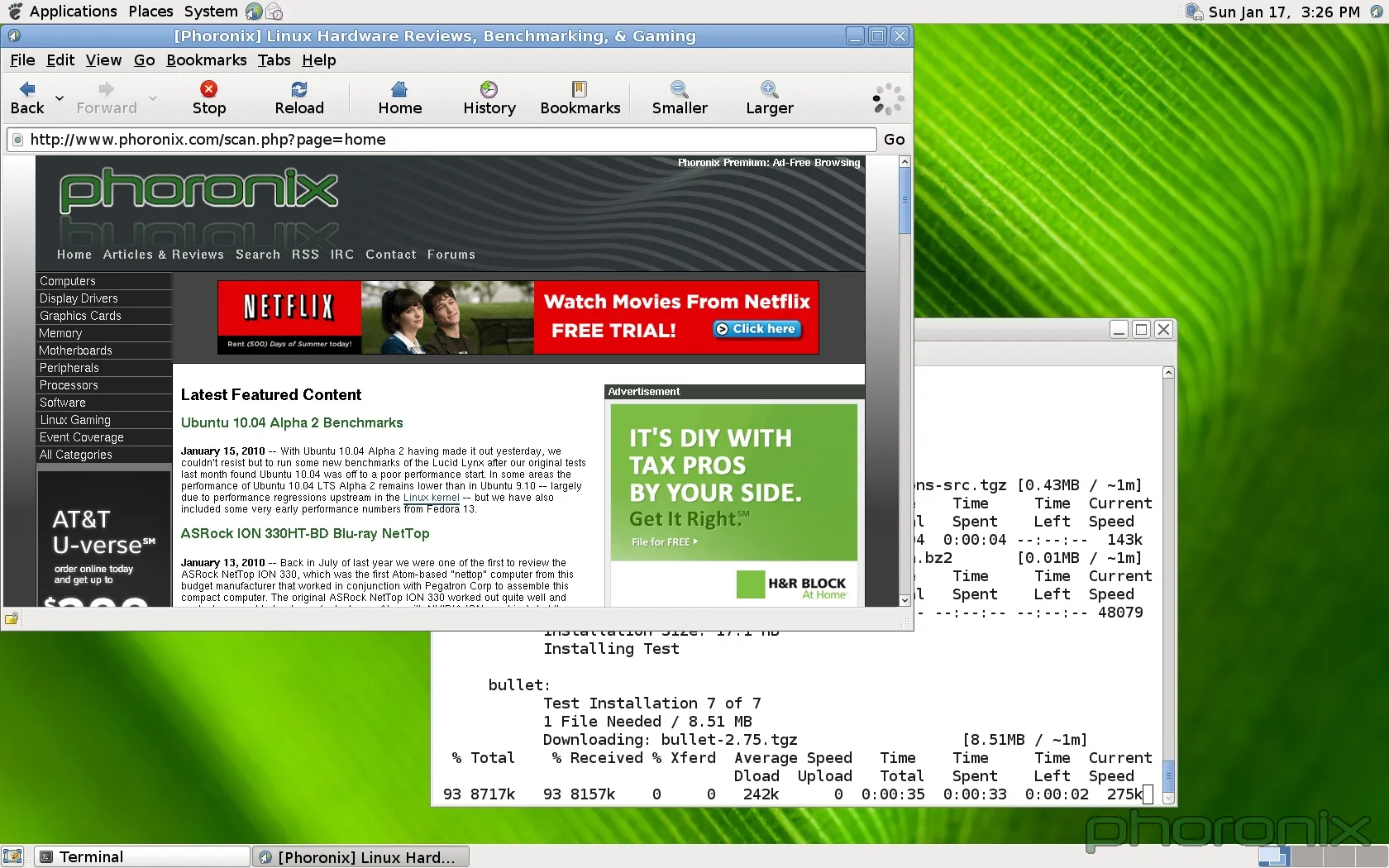Stop loading the page
This screenshot has width=1389, height=868.
(x=209, y=98)
